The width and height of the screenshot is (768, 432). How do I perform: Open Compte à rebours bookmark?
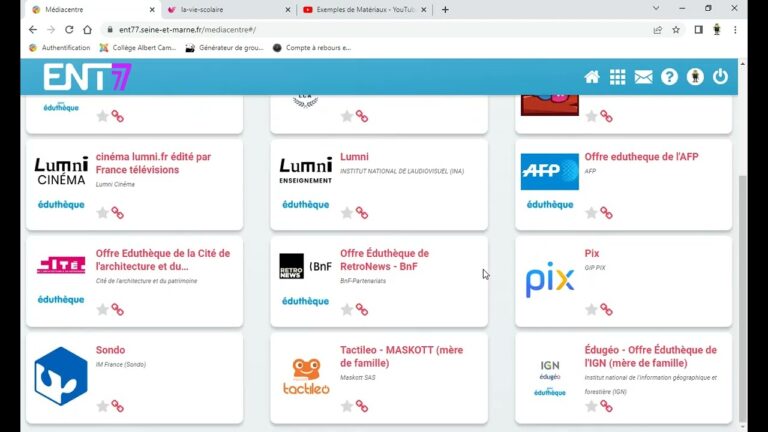pyautogui.click(x=312, y=48)
